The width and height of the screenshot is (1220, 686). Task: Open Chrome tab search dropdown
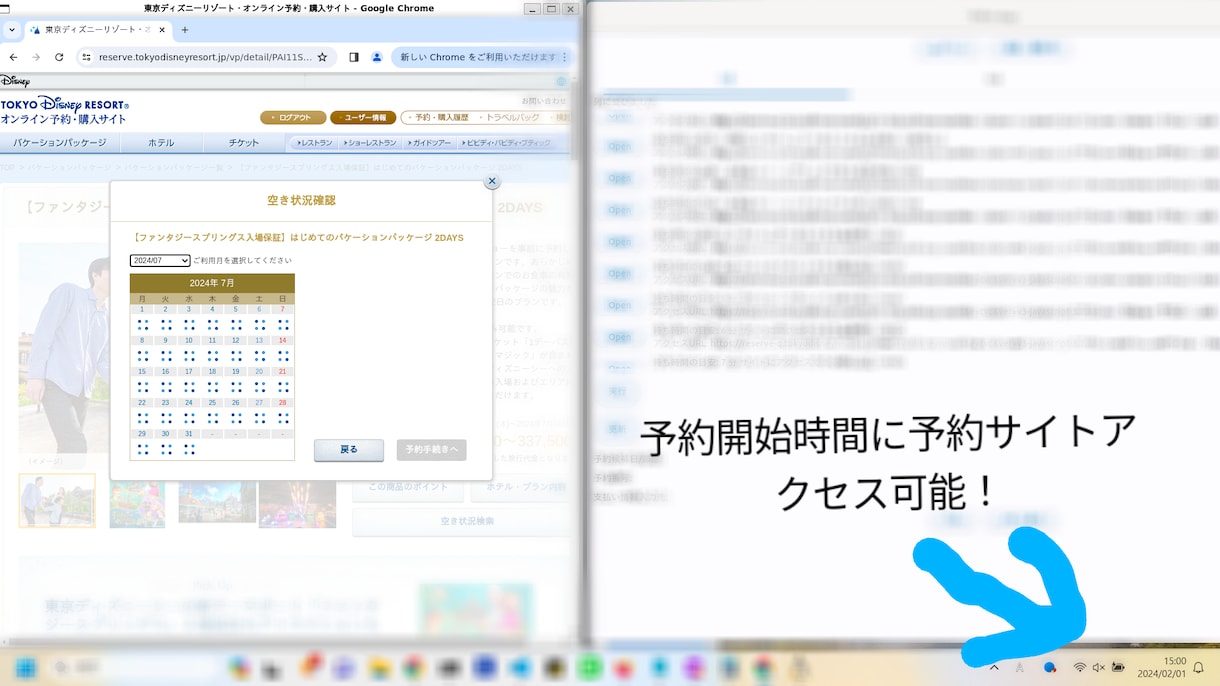(11, 30)
